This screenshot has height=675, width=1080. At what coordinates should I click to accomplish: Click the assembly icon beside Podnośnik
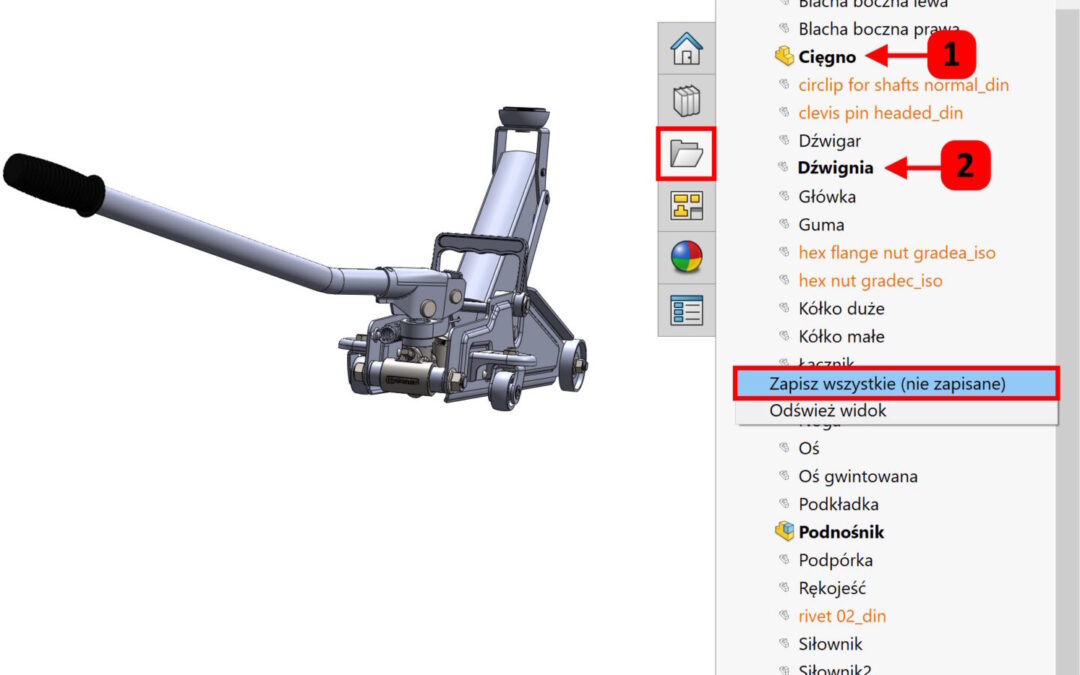784,532
